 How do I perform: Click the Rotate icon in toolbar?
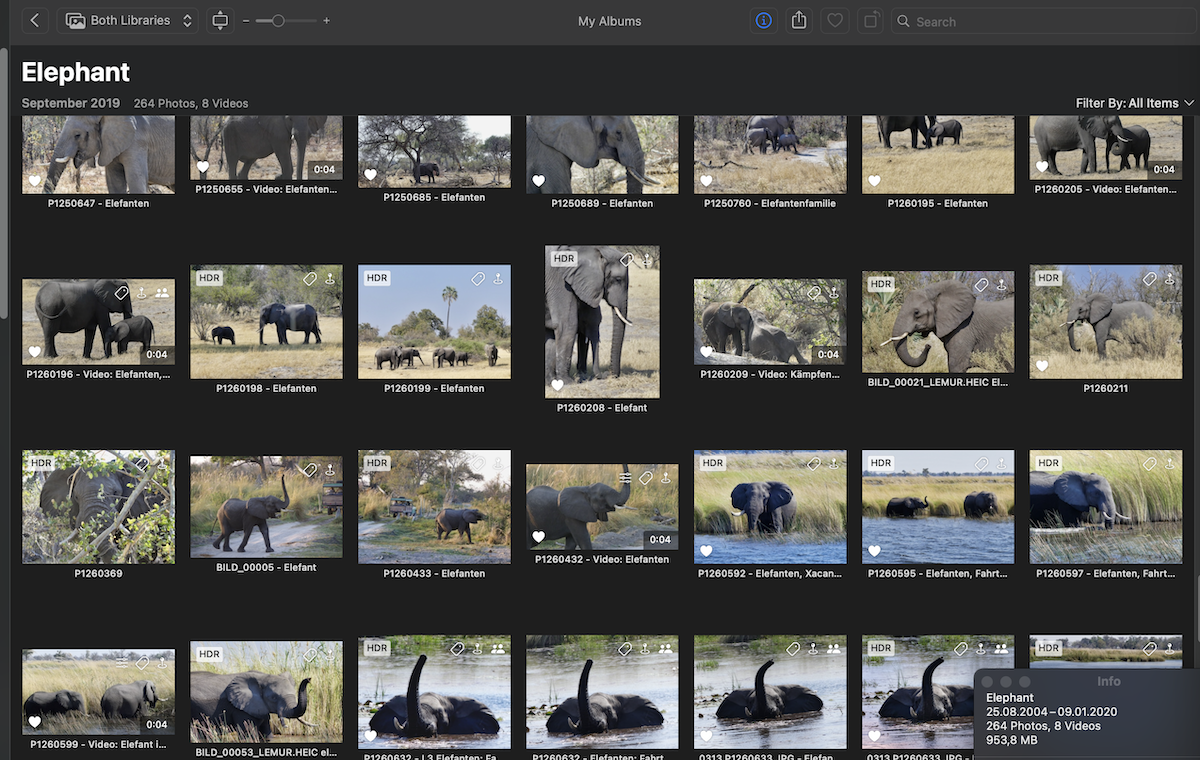(869, 20)
